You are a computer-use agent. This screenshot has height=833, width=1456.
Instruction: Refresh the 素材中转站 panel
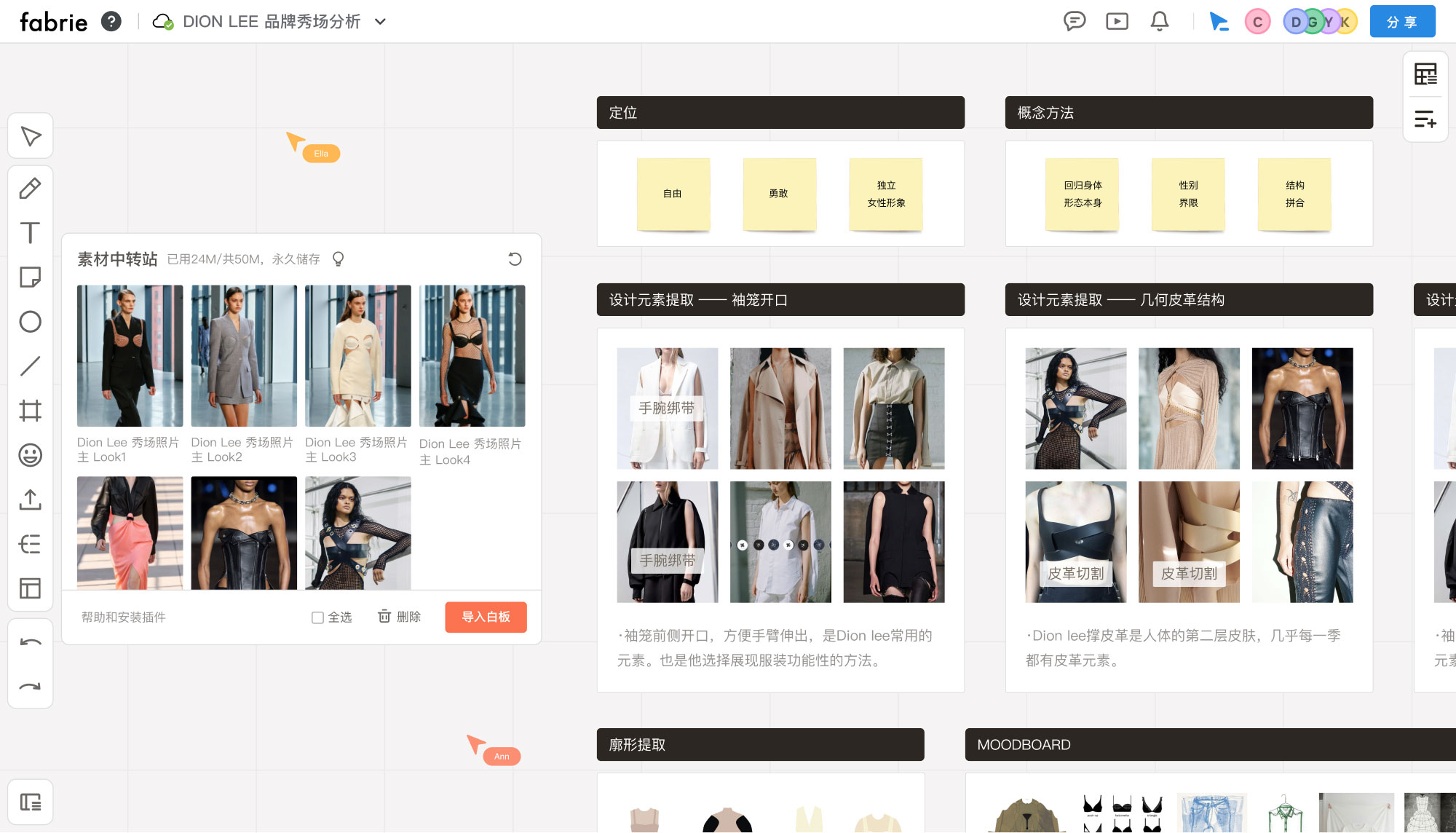pyautogui.click(x=515, y=259)
